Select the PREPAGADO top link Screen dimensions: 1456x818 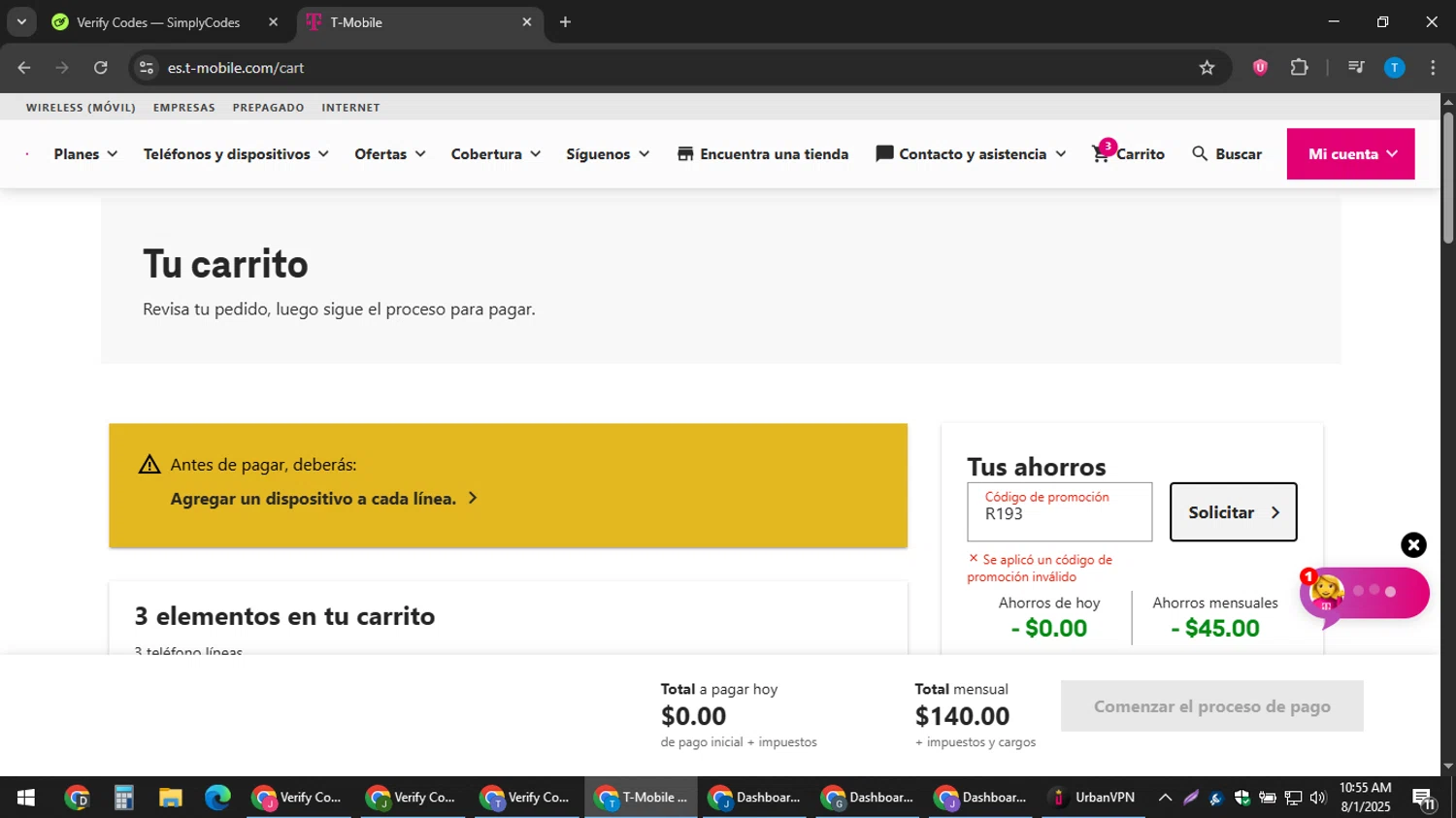pos(268,107)
